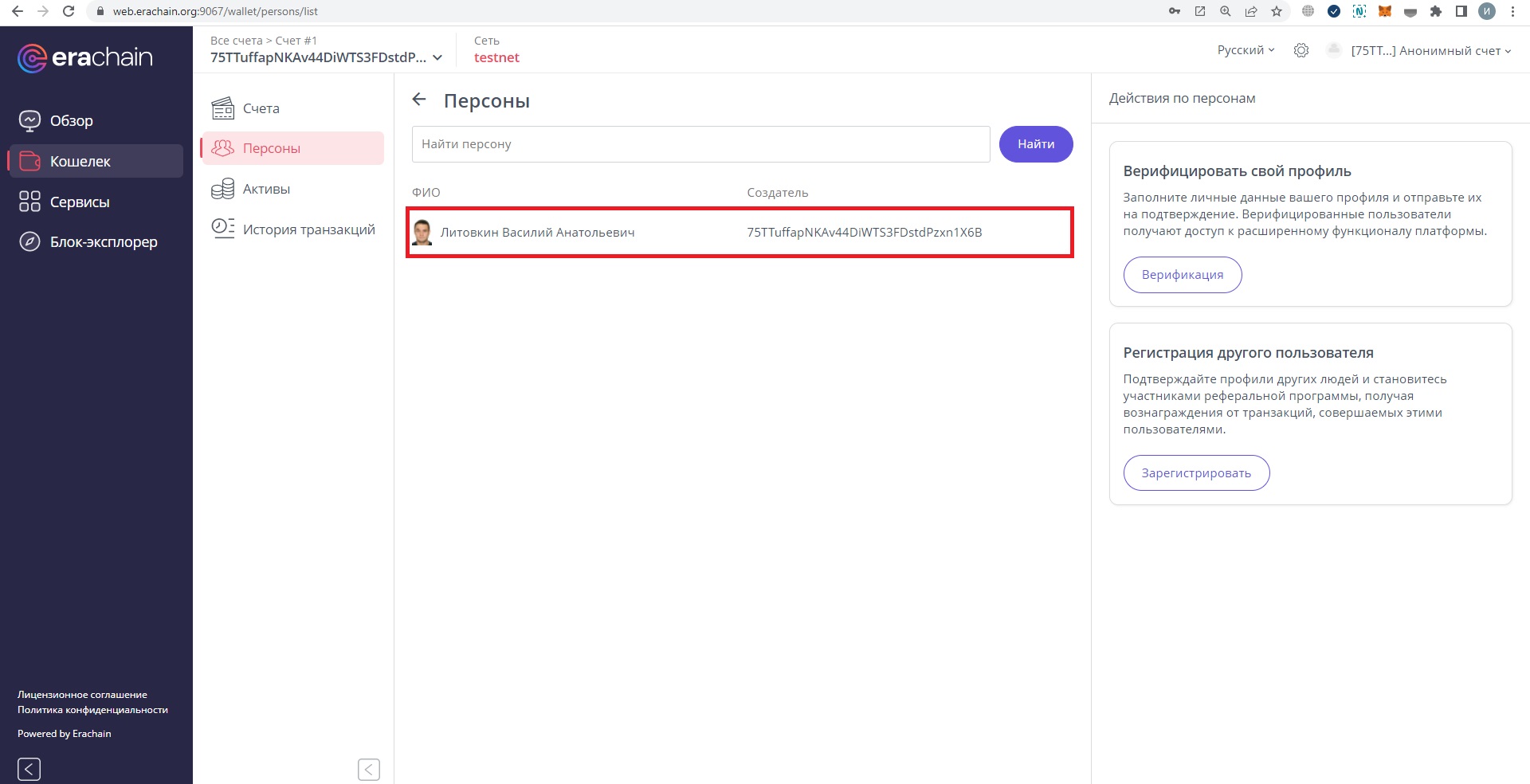Click the Найти персону search field
Viewport: 1530px width, 784px height.
coord(700,144)
